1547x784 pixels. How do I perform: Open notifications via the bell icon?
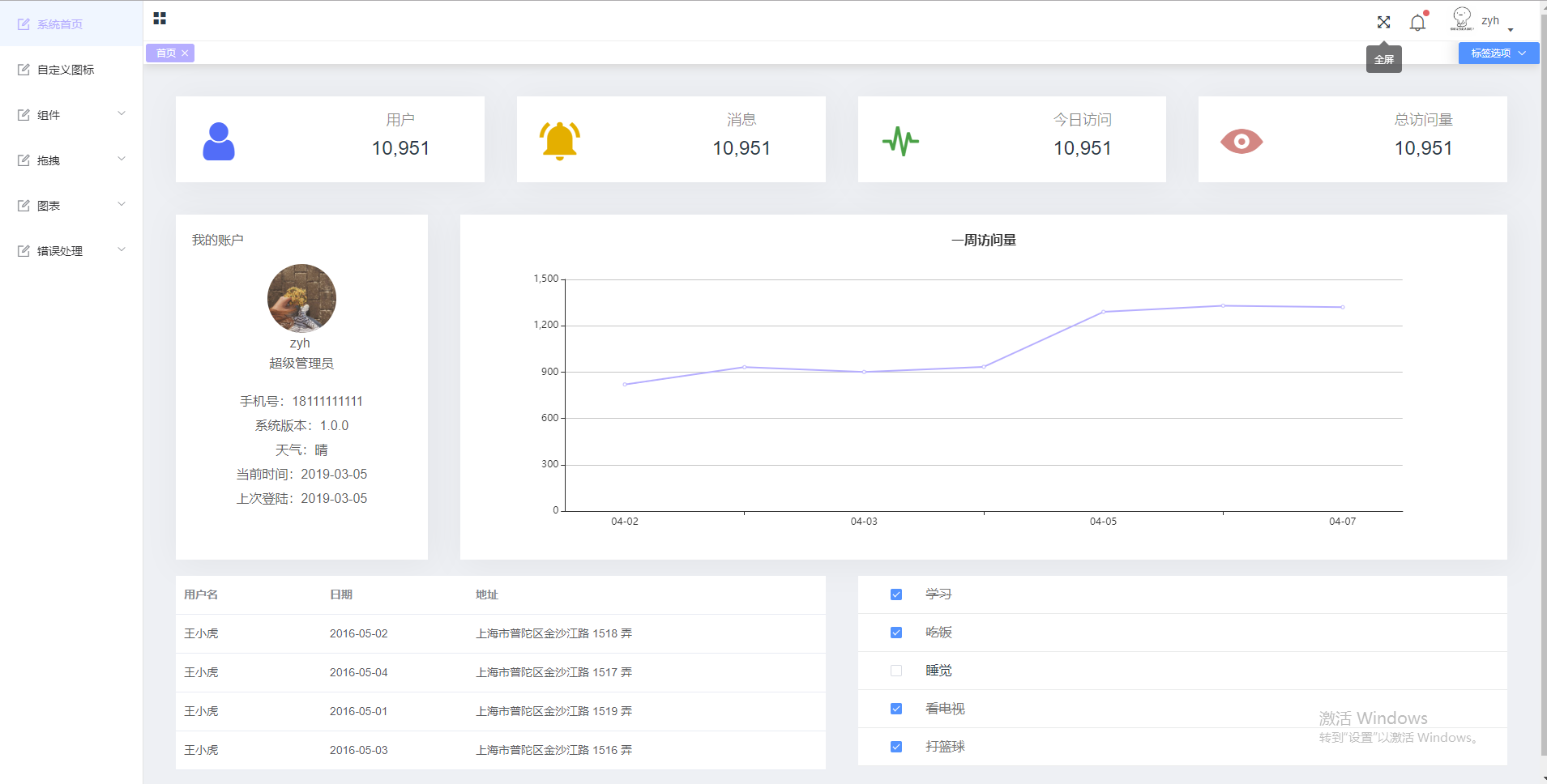pyautogui.click(x=1417, y=23)
